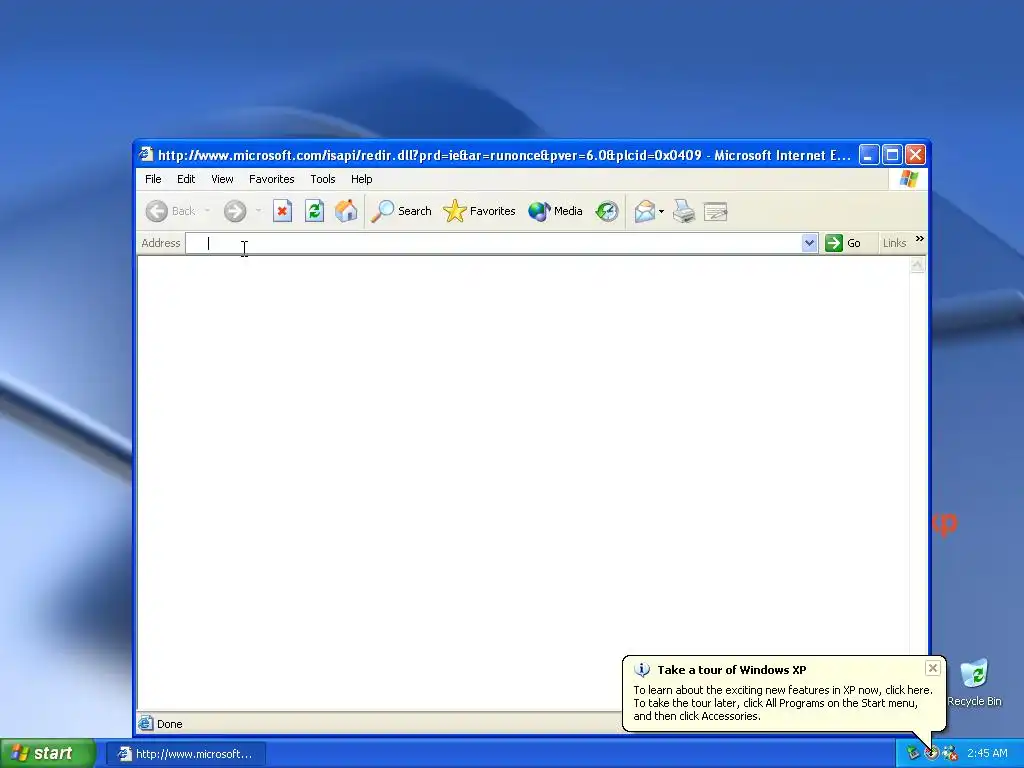This screenshot has height=768, width=1024.
Task: Click the "Done" status bar text
Action: [170, 724]
